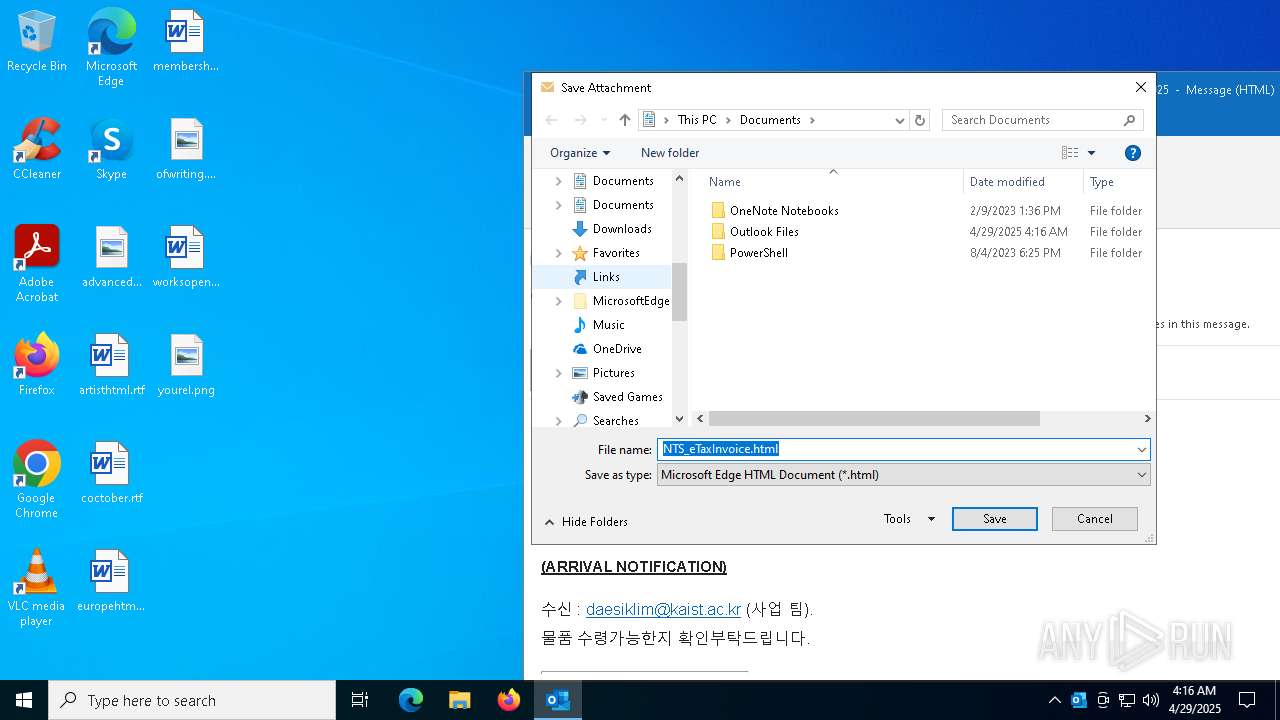The width and height of the screenshot is (1280, 720).
Task: Open Firefox from the taskbar
Action: pyautogui.click(x=509, y=700)
